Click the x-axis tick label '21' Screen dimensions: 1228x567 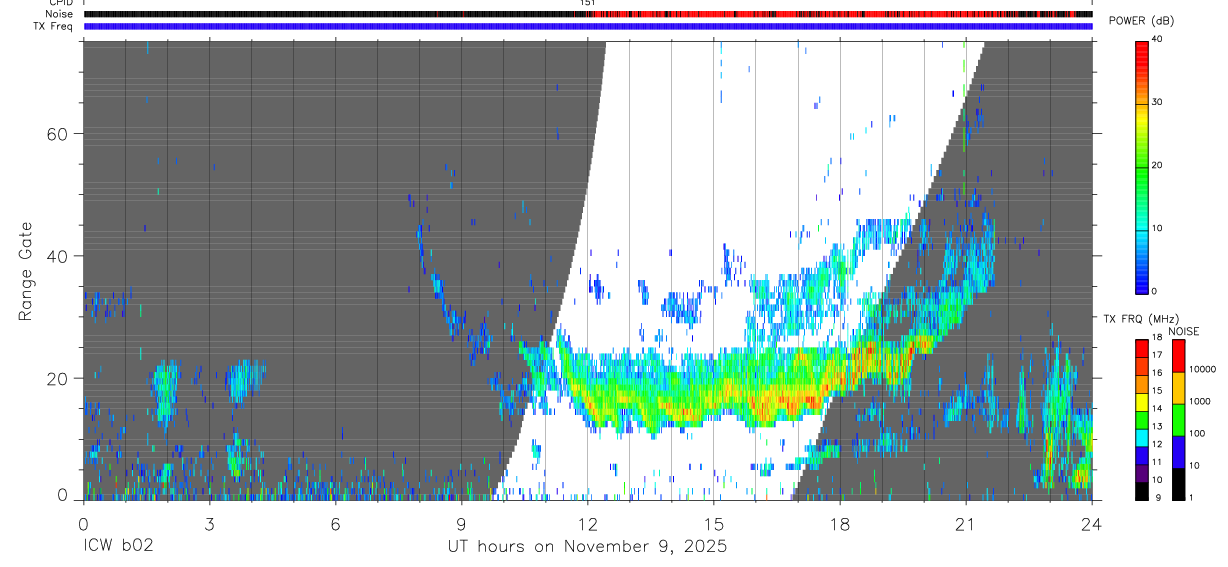point(966,523)
